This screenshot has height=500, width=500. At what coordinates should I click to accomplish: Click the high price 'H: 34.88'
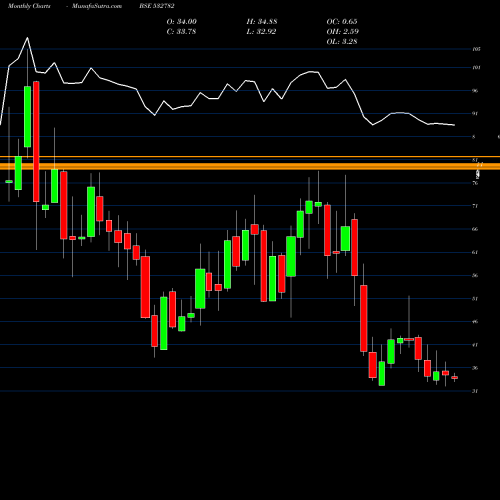coord(262,22)
